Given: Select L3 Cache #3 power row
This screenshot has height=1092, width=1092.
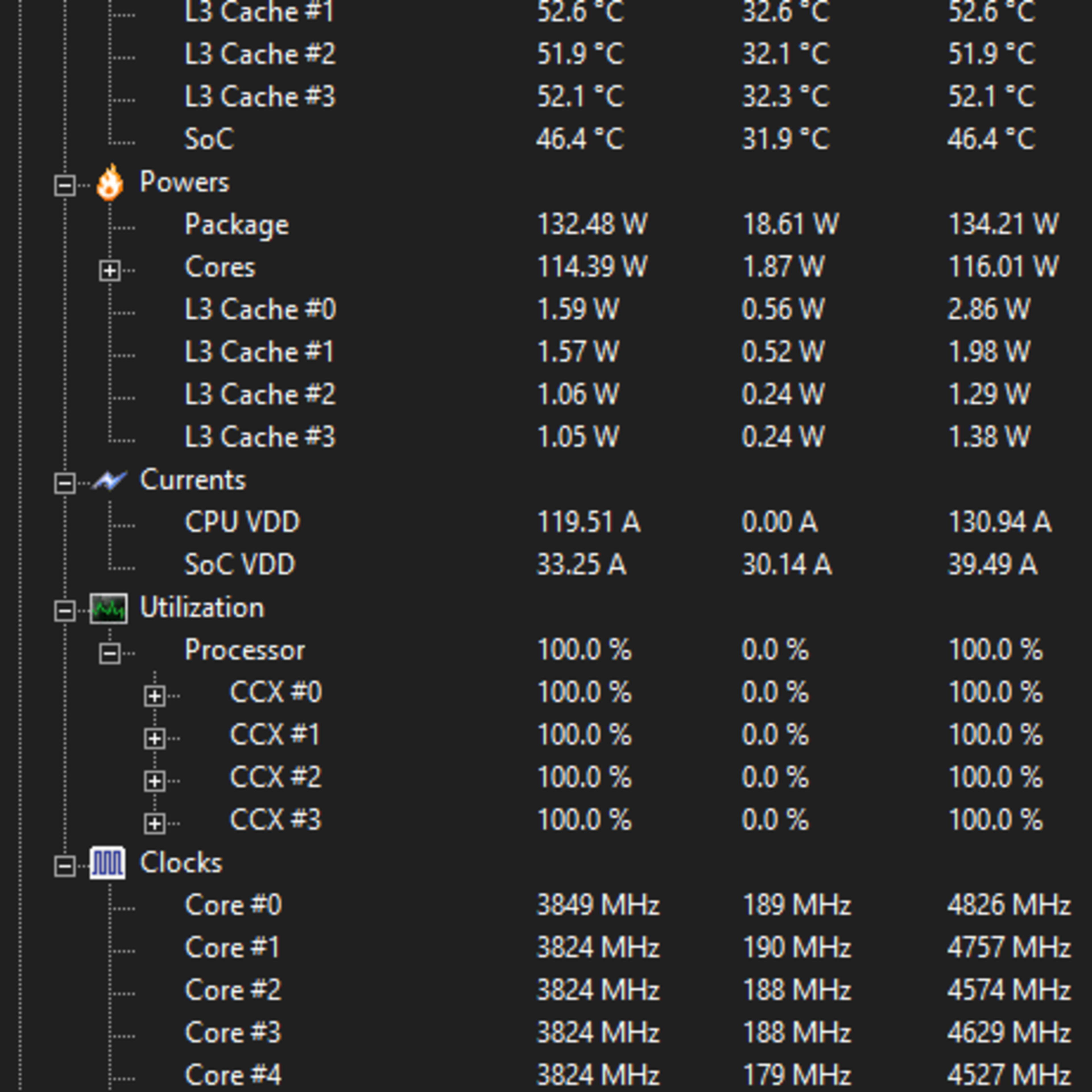Looking at the screenshot, I should tap(260, 437).
